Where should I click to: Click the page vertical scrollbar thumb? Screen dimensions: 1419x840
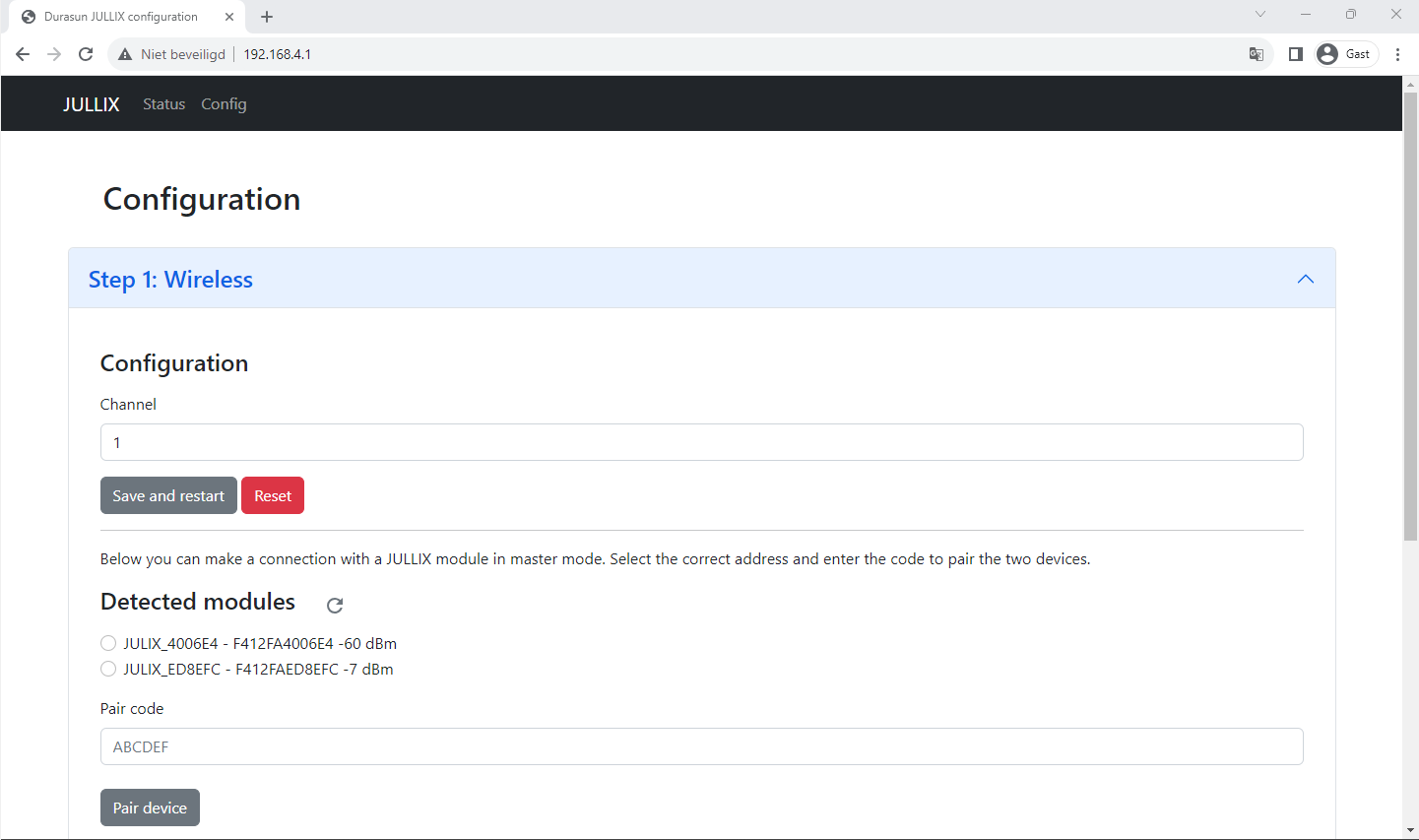point(1410,316)
